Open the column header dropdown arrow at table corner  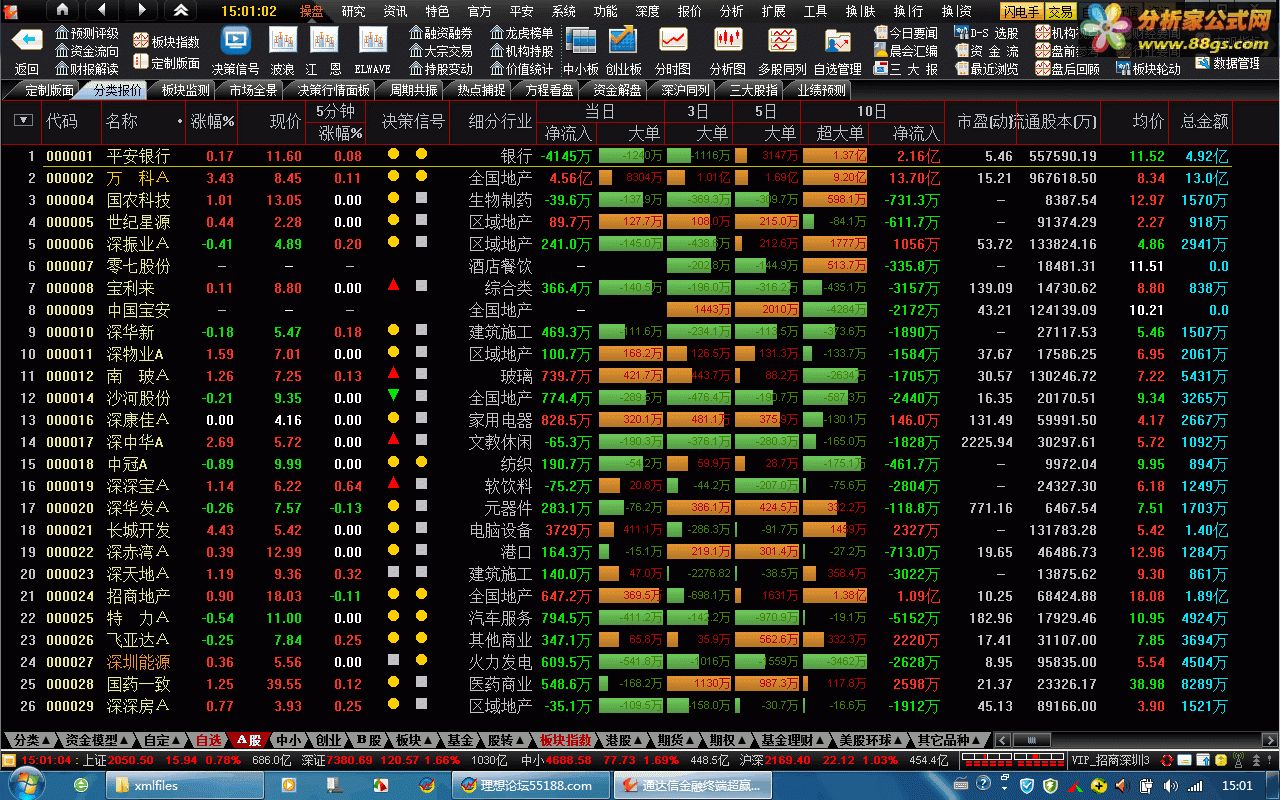24,121
